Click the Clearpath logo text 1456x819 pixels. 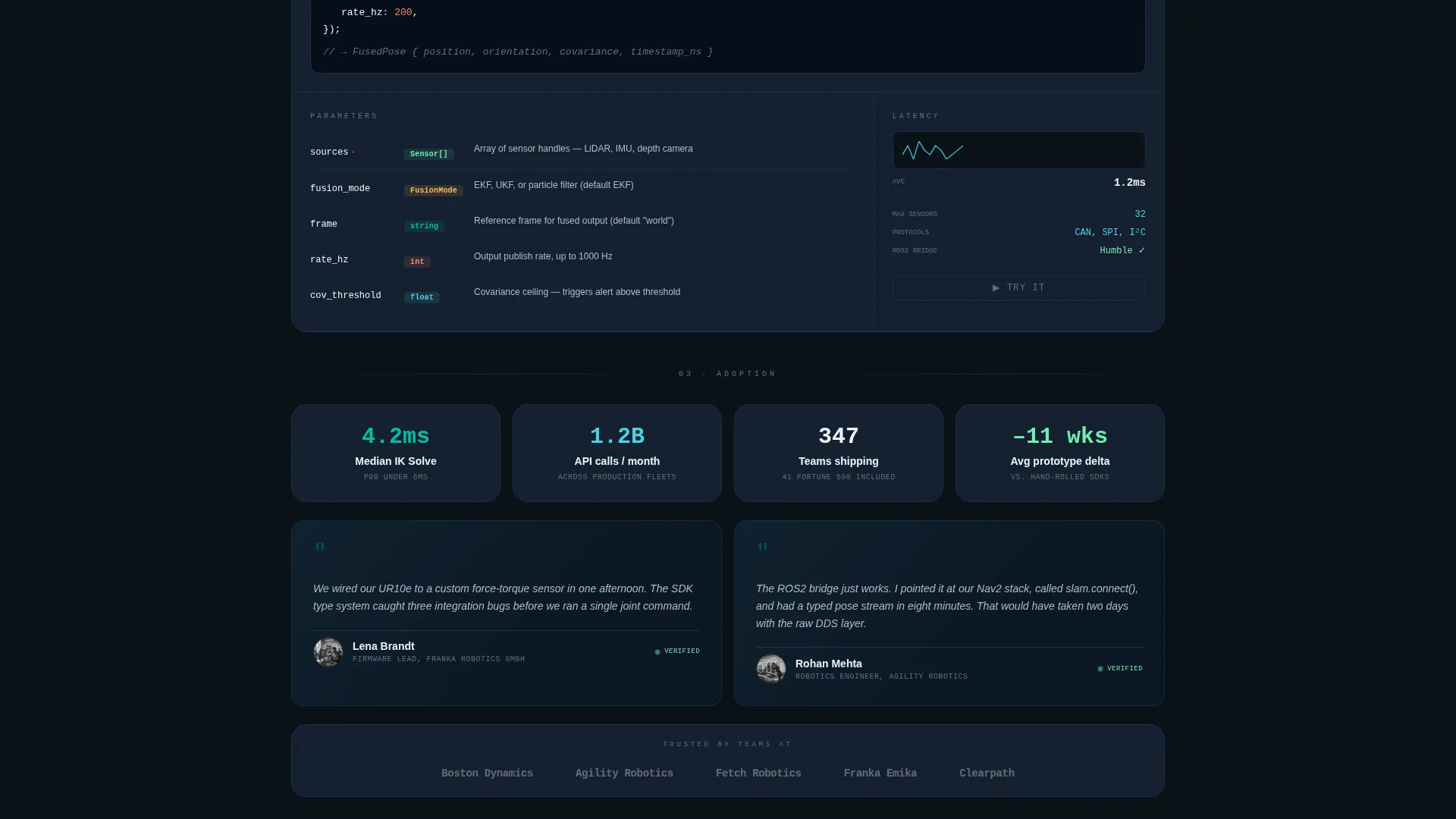(987, 773)
